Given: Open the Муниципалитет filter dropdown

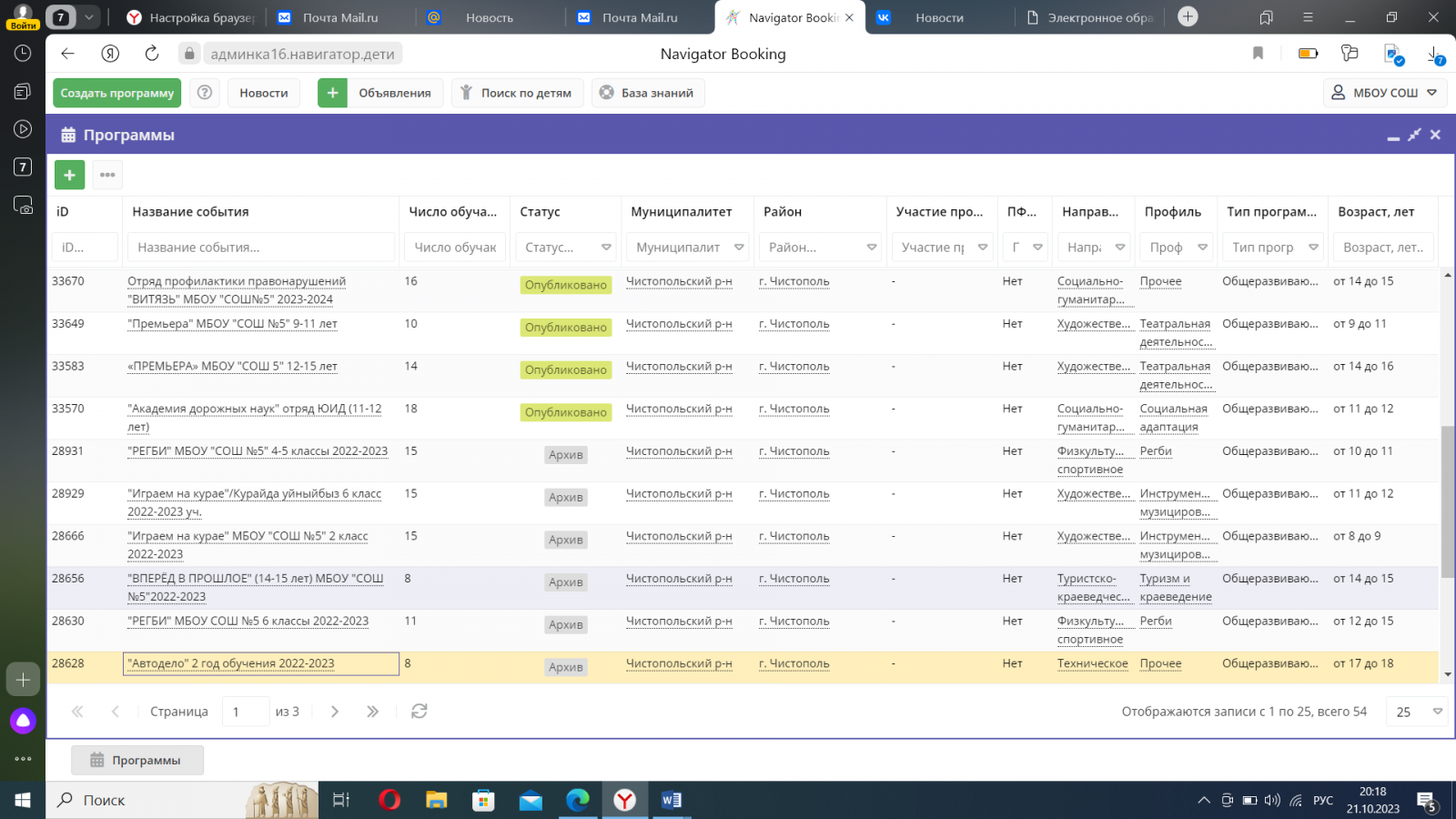Looking at the screenshot, I should (739, 248).
